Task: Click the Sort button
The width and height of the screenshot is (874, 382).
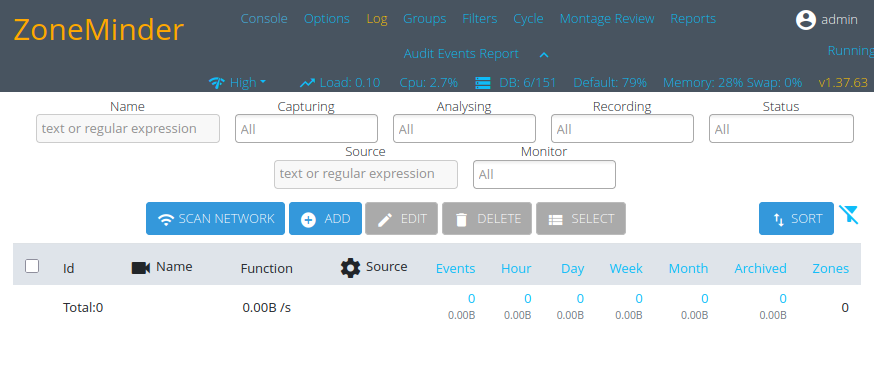Action: coord(796,219)
